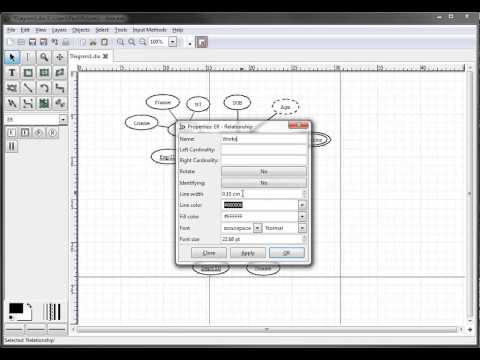Screen dimensions: 480x360
Task: Open the zoom percentage dropdown arrow
Action: [172, 42]
